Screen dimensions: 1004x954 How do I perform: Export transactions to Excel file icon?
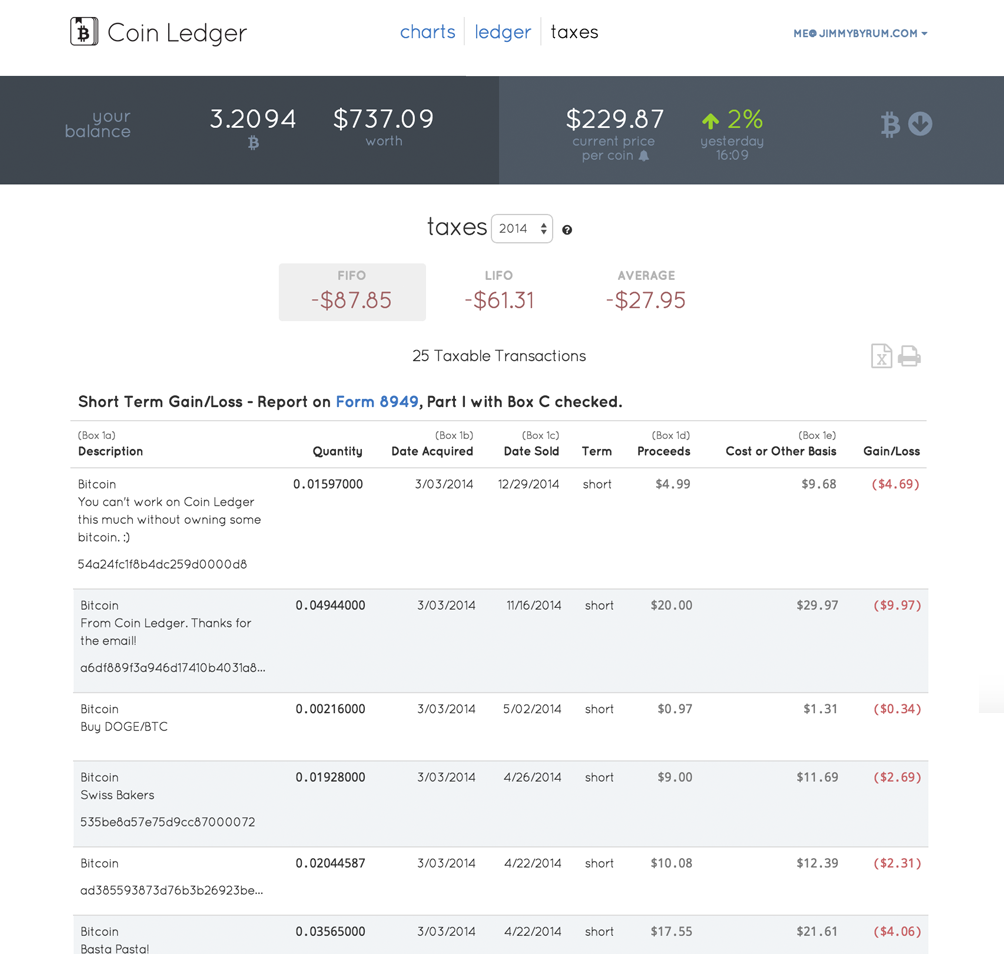click(881, 356)
